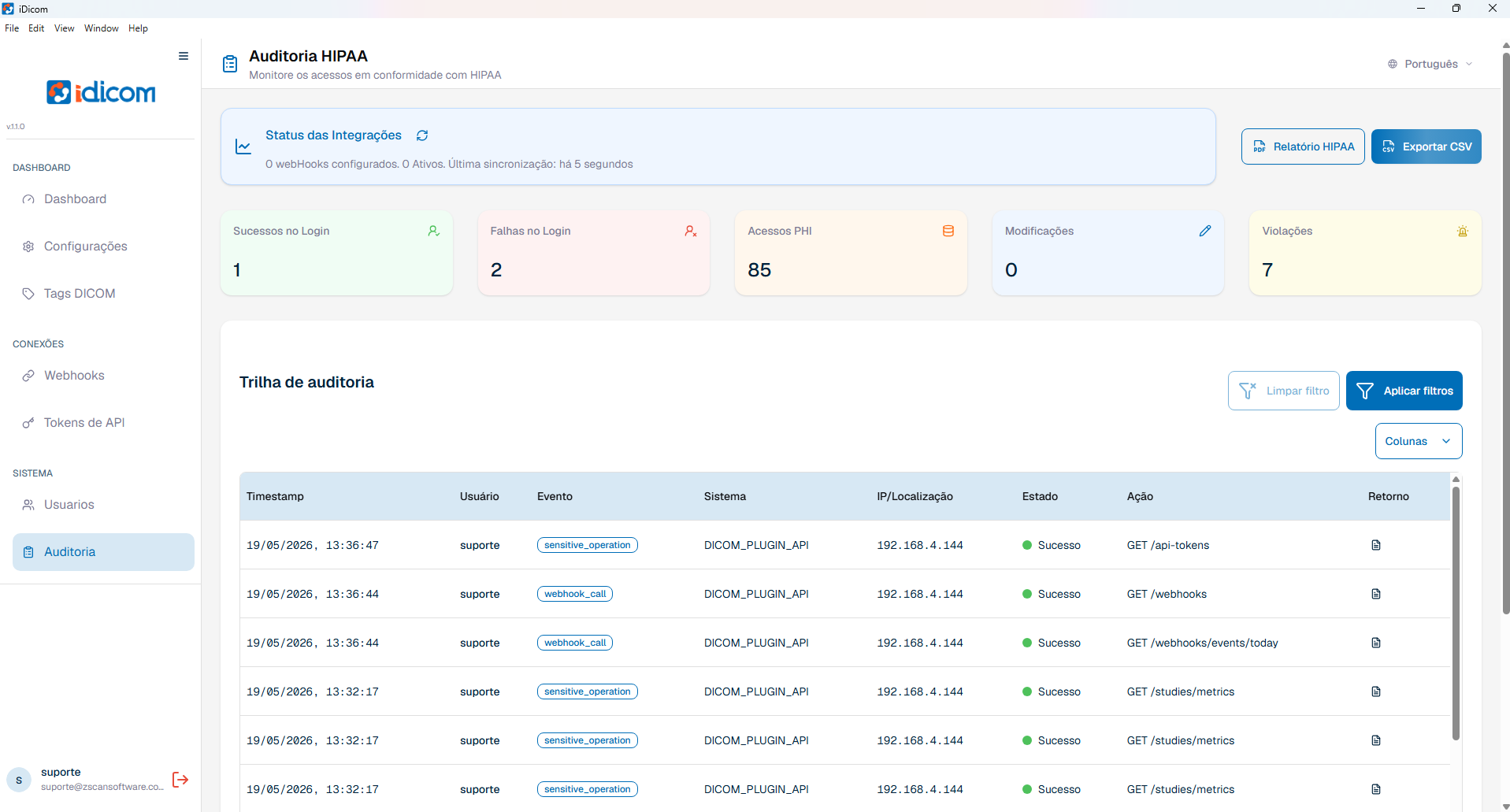The width and height of the screenshot is (1510, 812).
Task: Click suporte@zscansoftware email text
Action: coord(102,787)
